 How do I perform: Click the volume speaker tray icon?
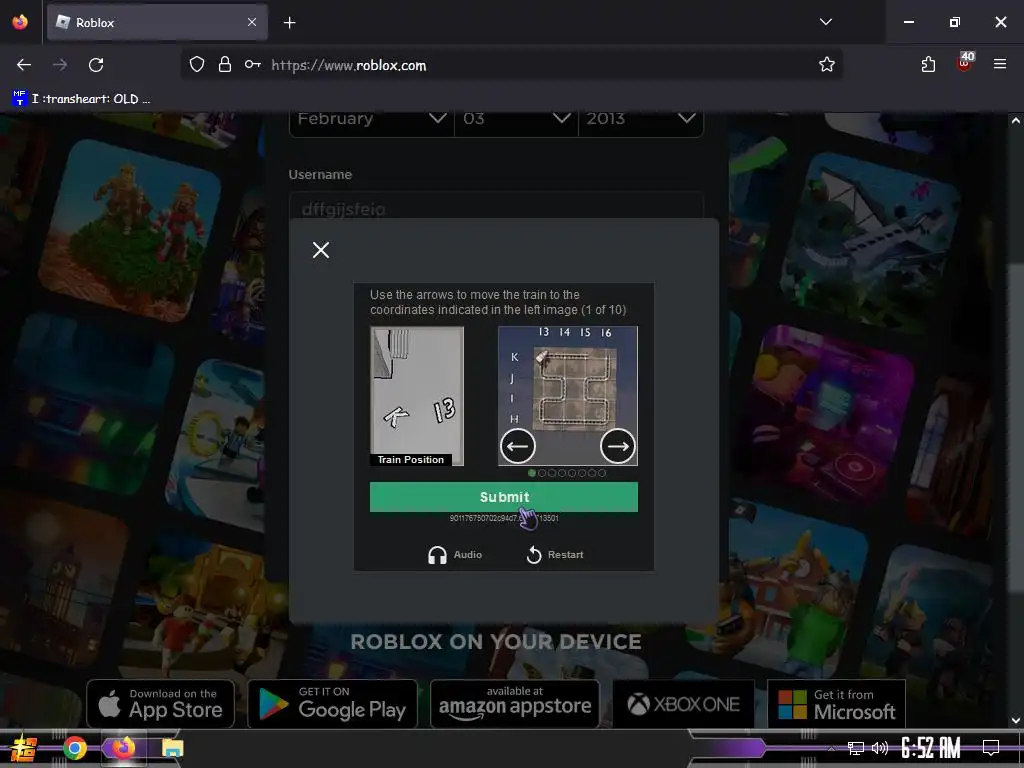pyautogui.click(x=880, y=748)
